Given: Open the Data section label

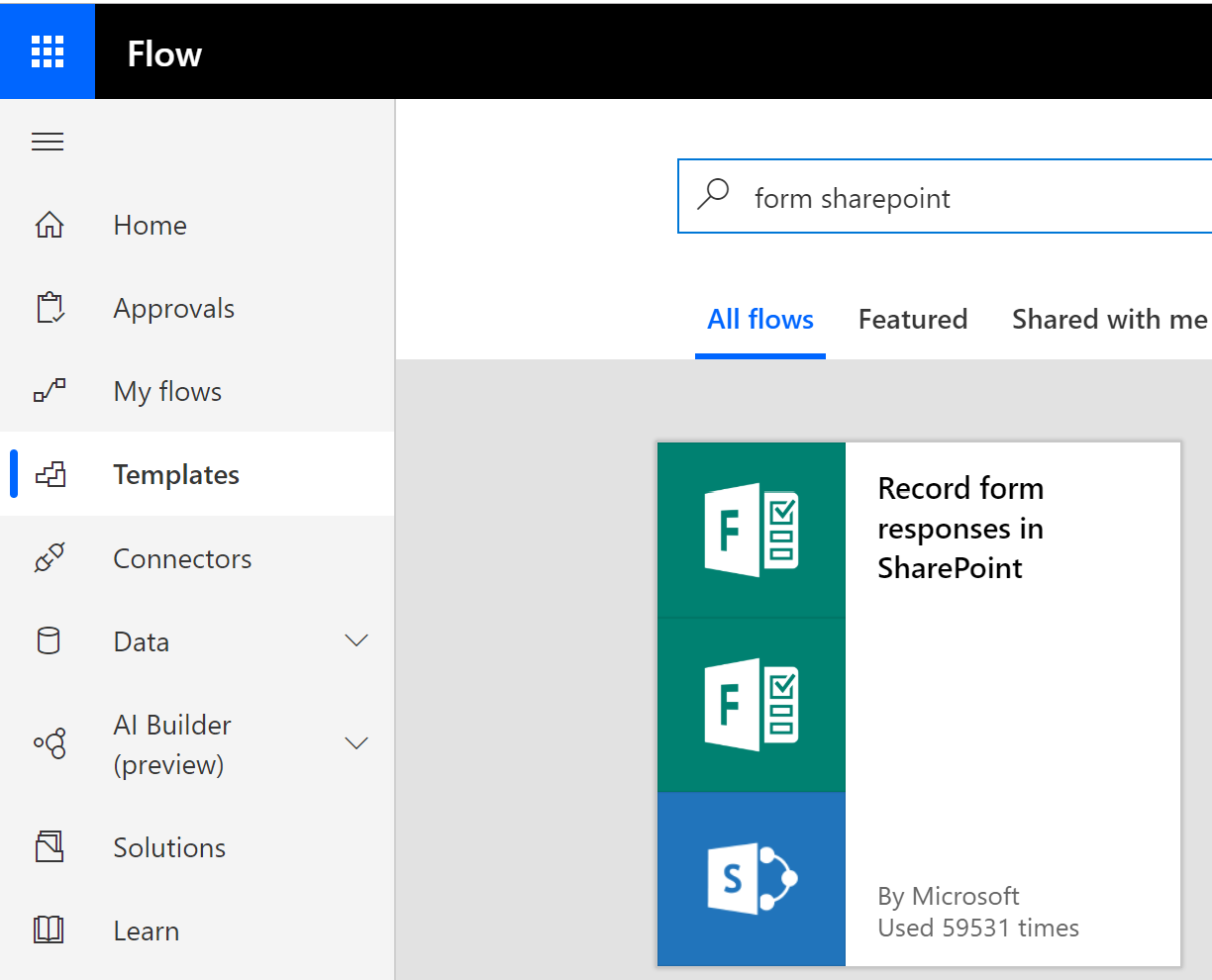Looking at the screenshot, I should (142, 641).
